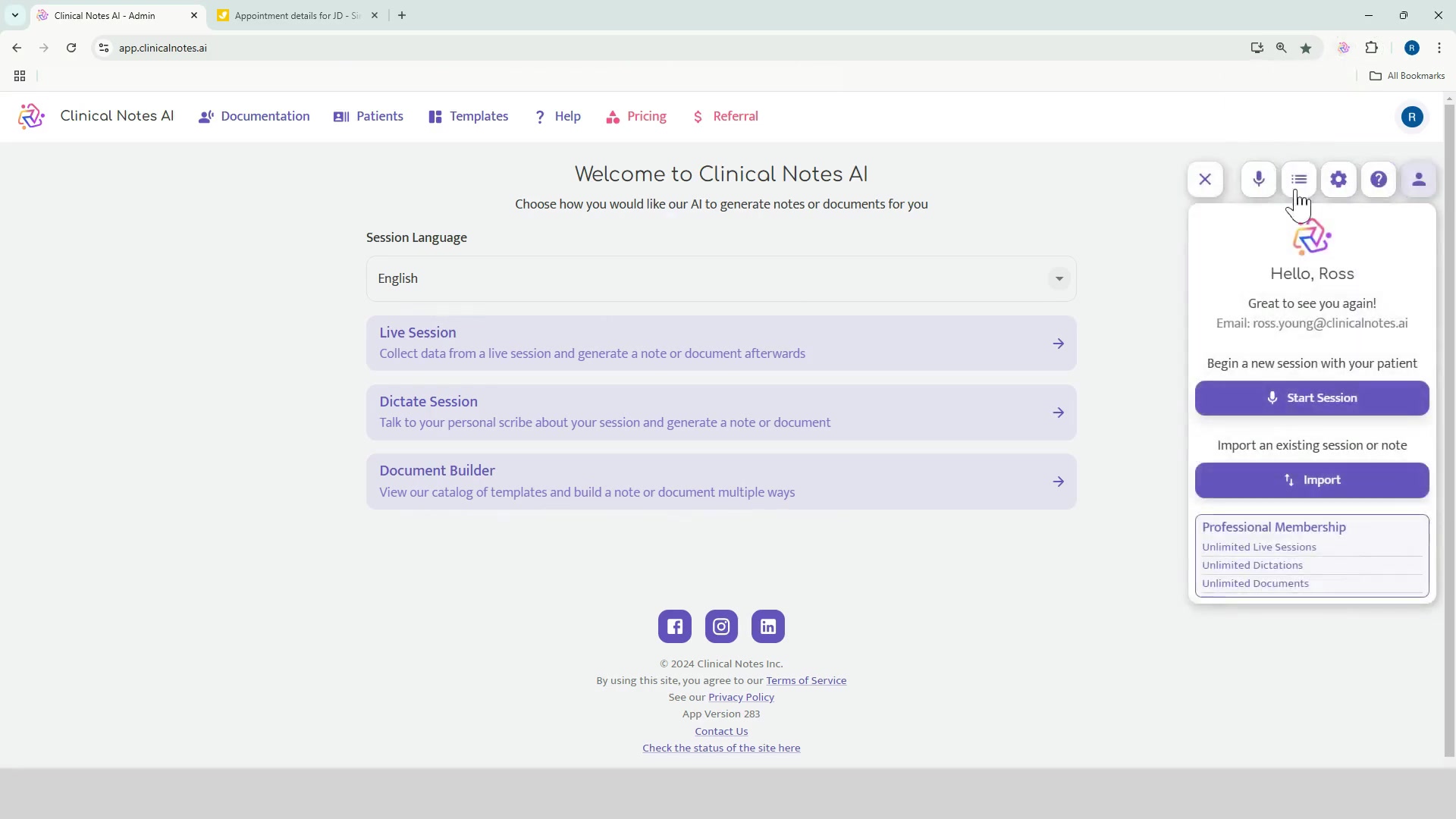Close the extension side panel
1456x819 pixels.
tap(1205, 180)
